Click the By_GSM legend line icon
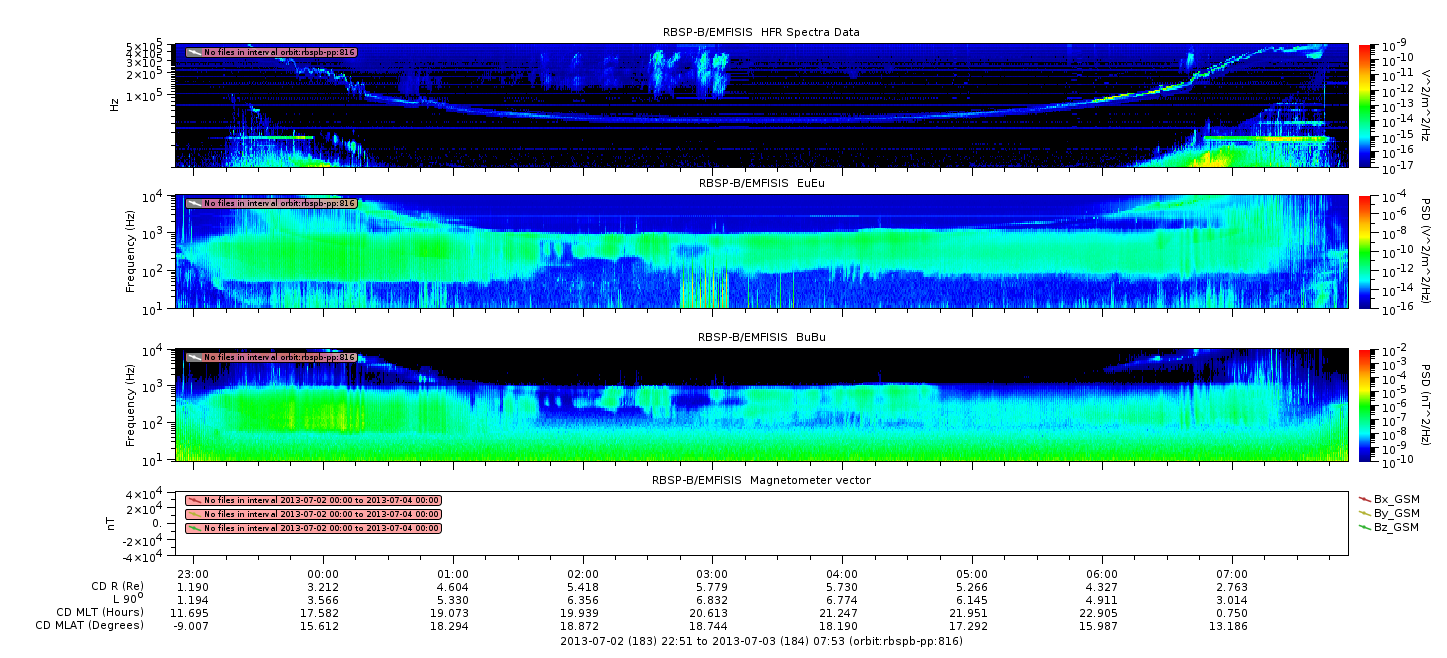The width and height of the screenshot is (1447, 658). pos(1365,513)
